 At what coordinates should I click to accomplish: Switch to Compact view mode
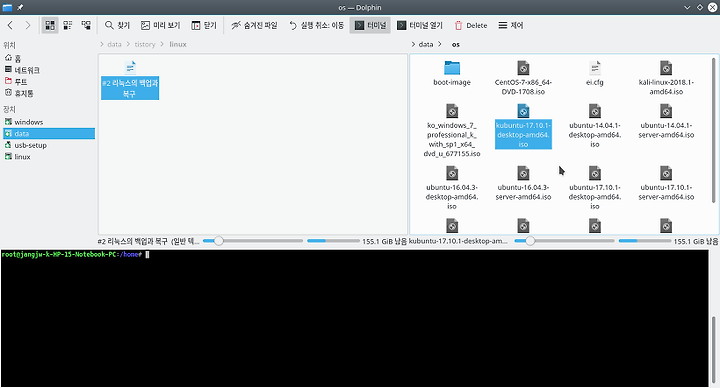coord(68,25)
